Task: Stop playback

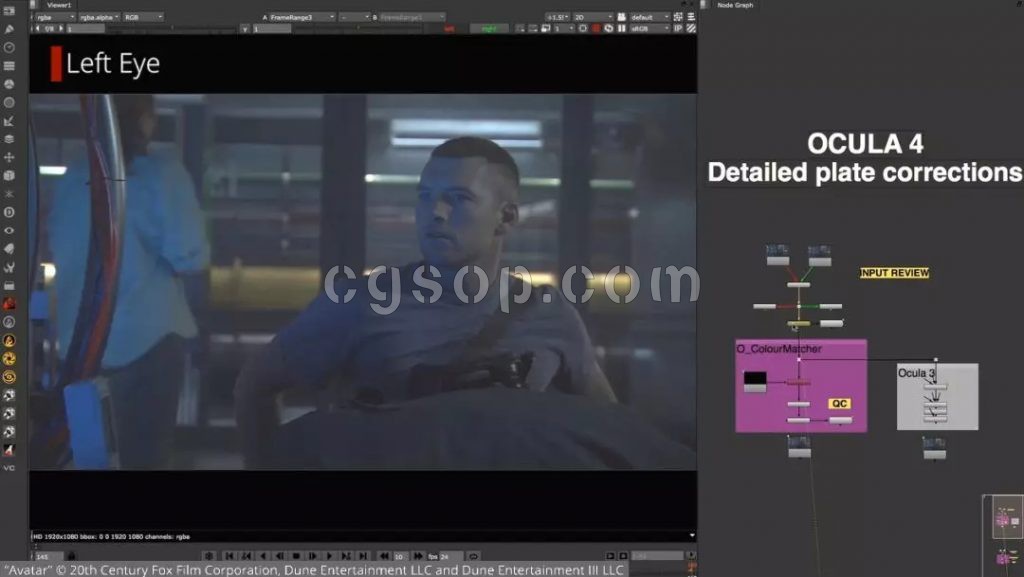Action: pos(296,556)
